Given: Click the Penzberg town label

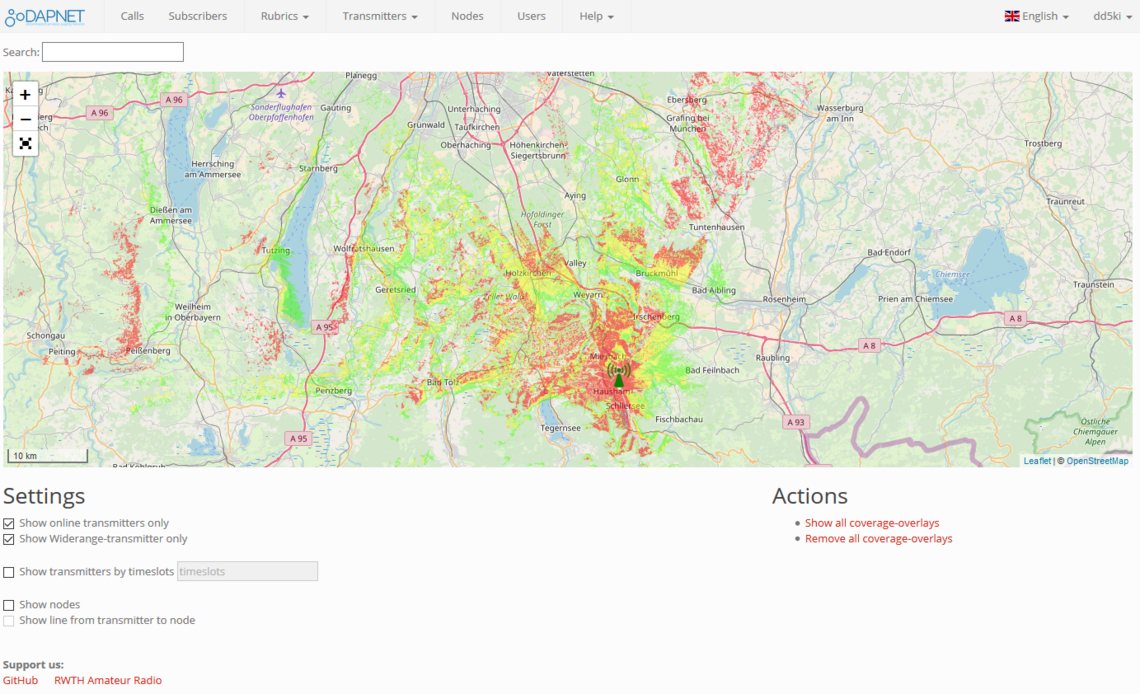Looking at the screenshot, I should pos(334,391).
